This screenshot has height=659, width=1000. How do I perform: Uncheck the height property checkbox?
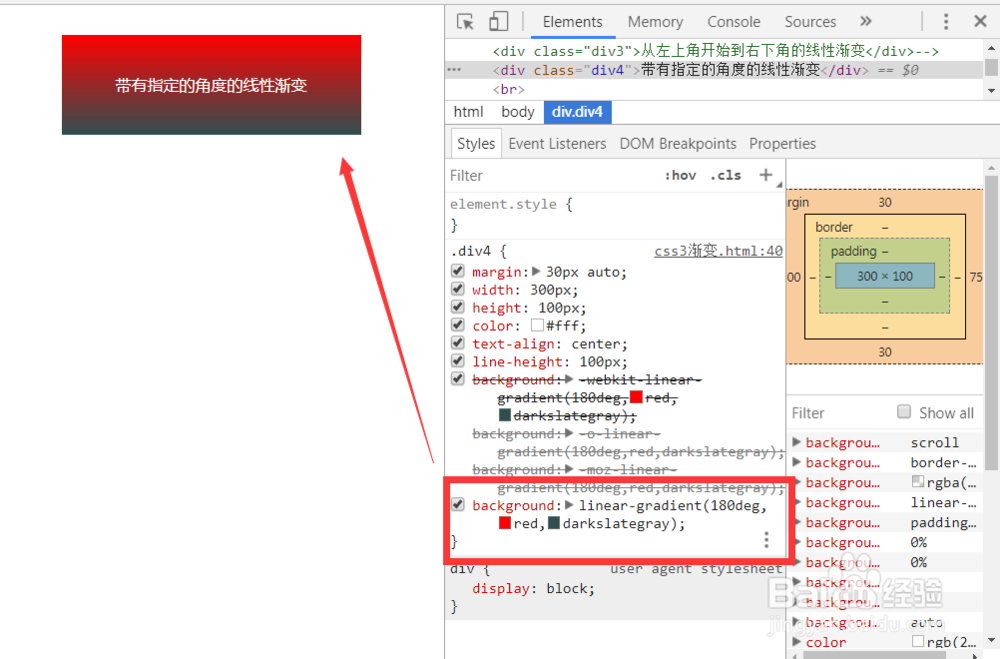click(457, 306)
